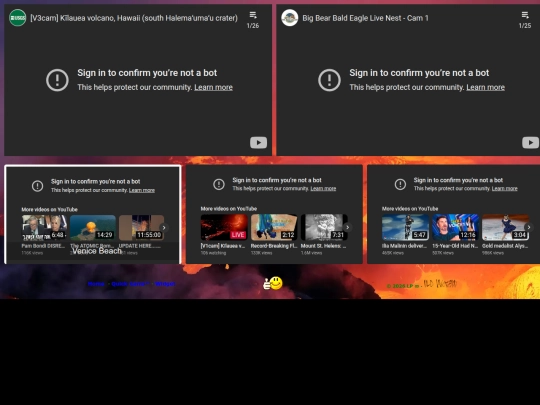Click warning icon in Venice Beach player

[x=38, y=186]
